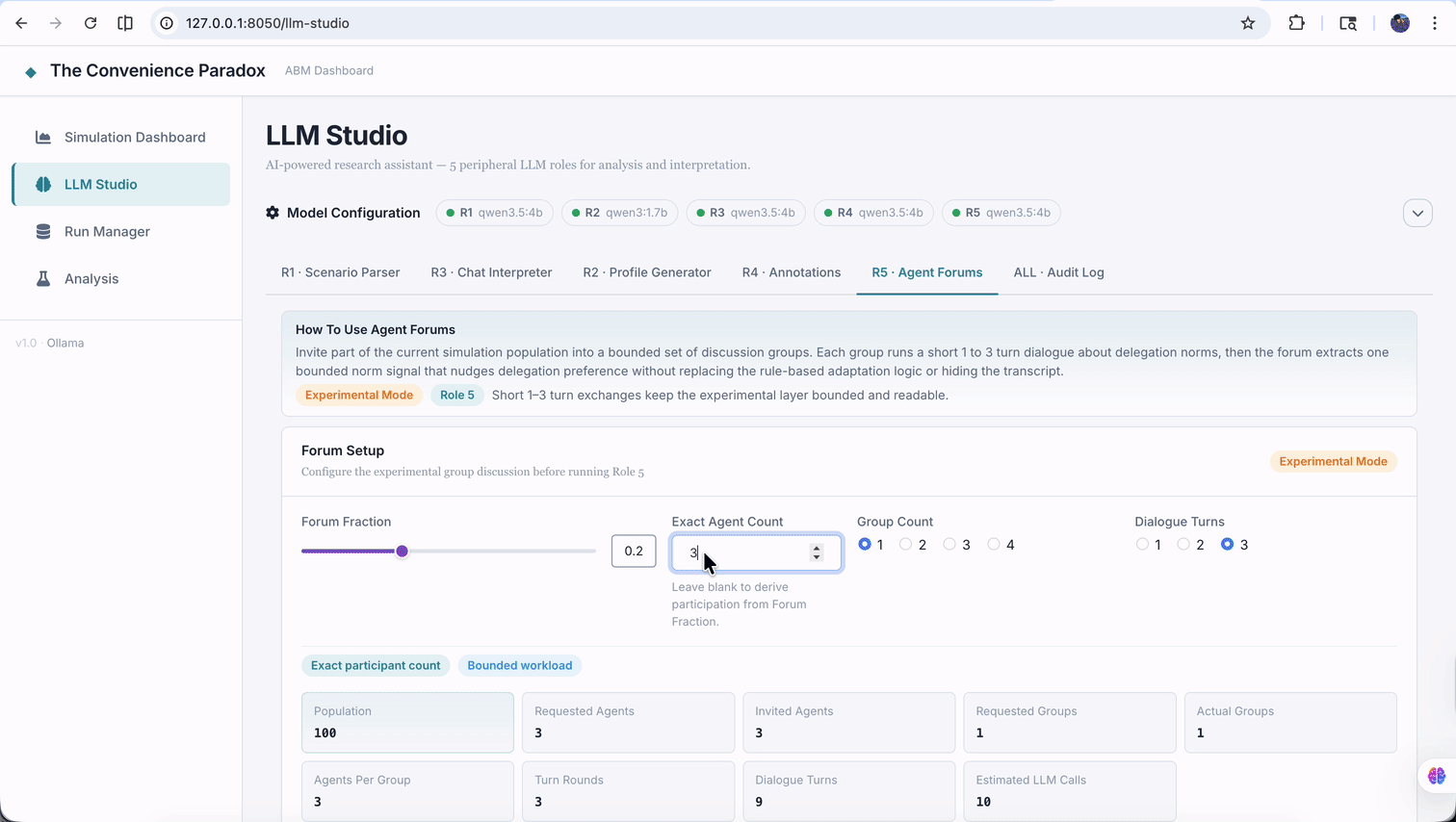1456x822 pixels.
Task: Switch to R3 · Chat Interpreter tab
Action: click(491, 272)
